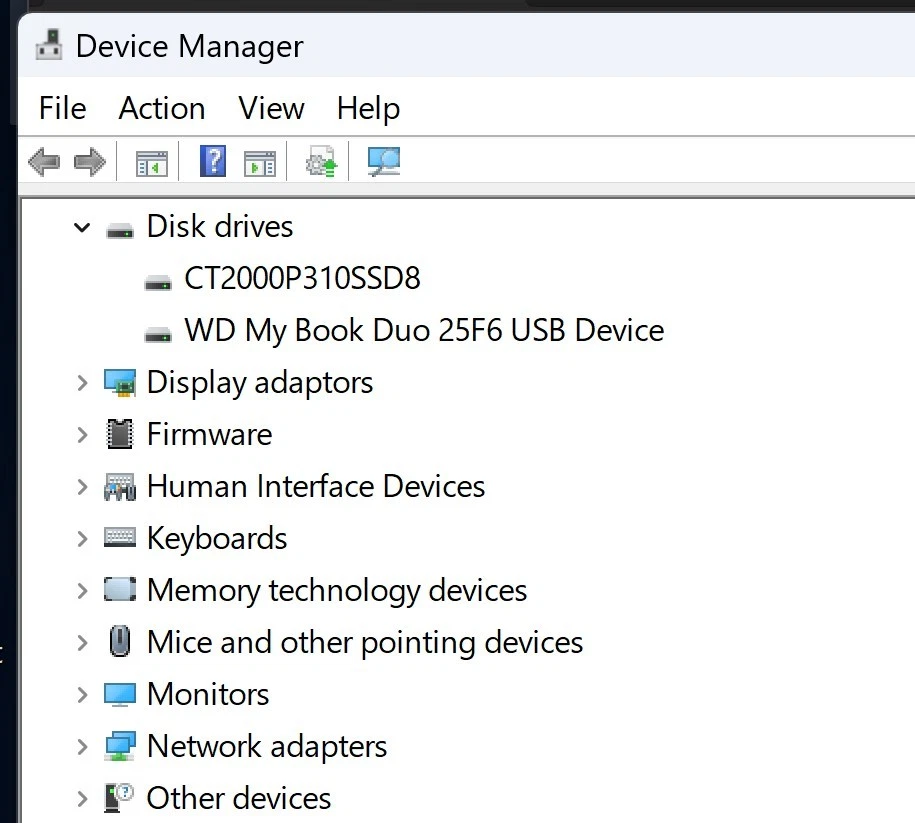
Task: Open the Action menu
Action: [x=161, y=108]
